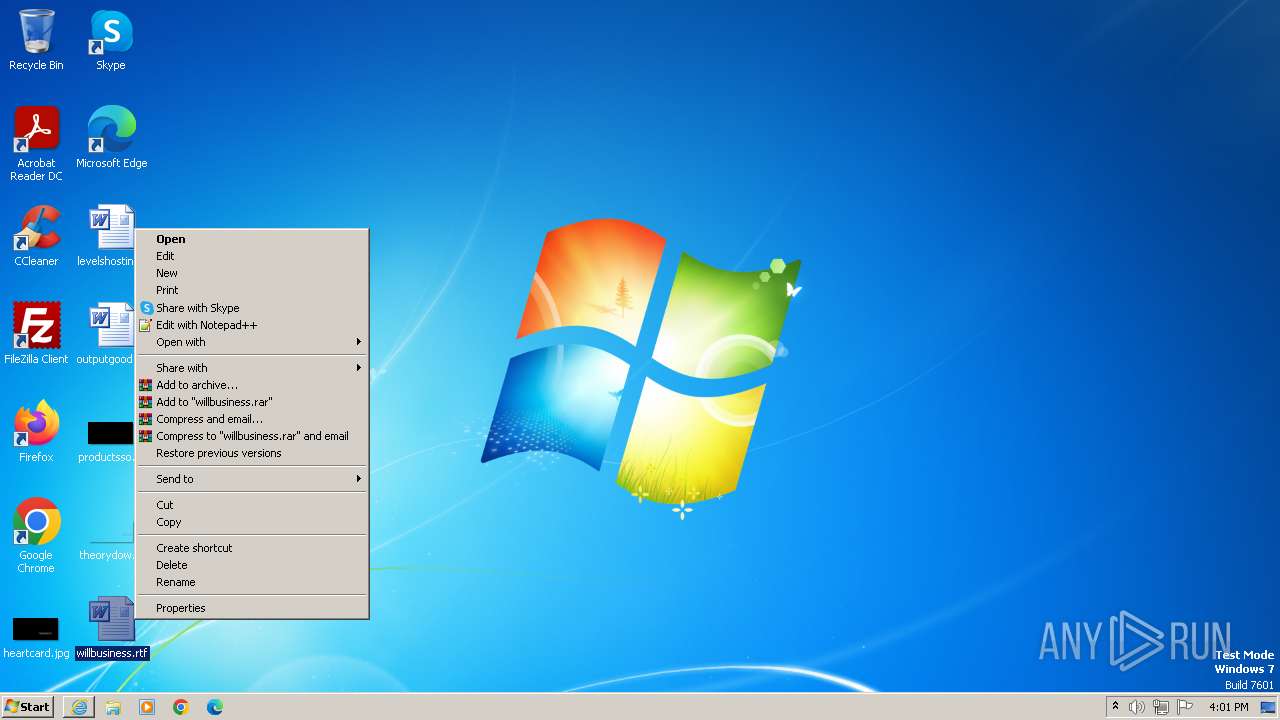Open the Recycle Bin desktop icon

(x=36, y=40)
